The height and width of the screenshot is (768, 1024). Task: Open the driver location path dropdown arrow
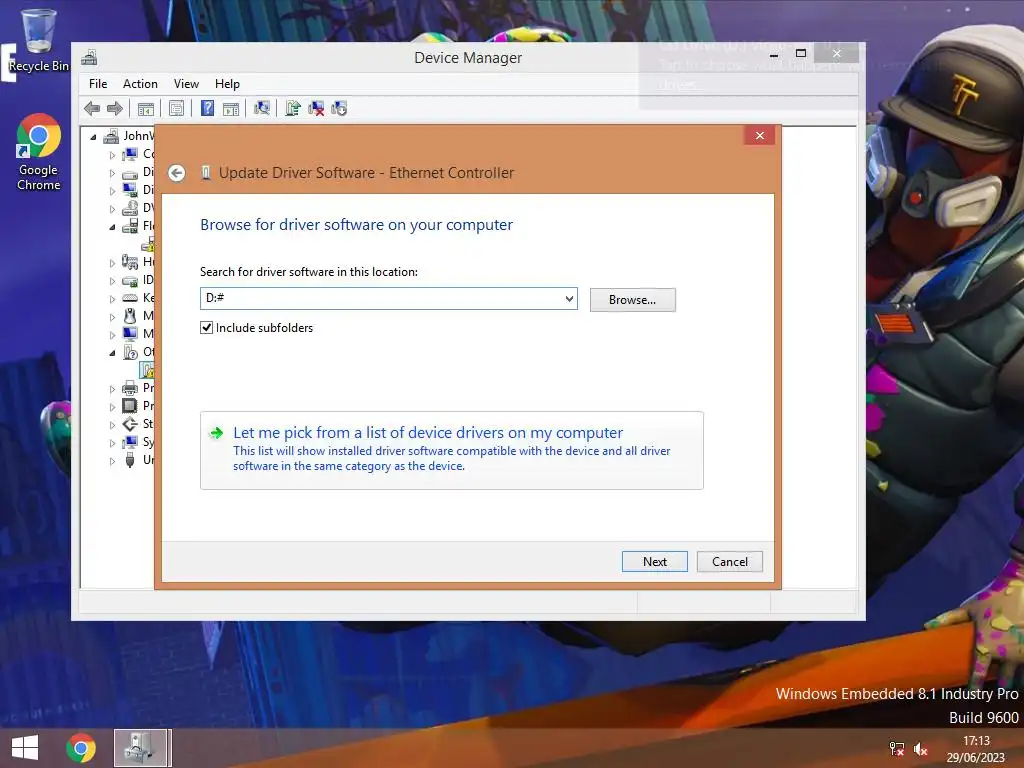[569, 298]
